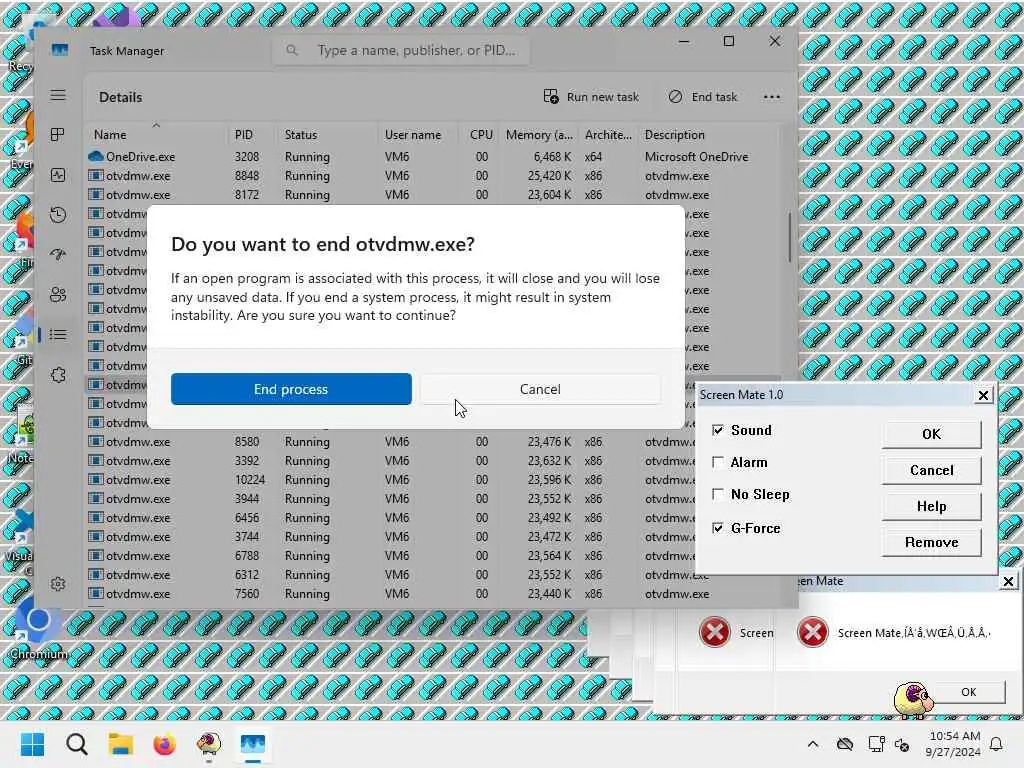Viewport: 1024px width, 768px height.
Task: Open Task Manager settings gear
Action: [58, 584]
